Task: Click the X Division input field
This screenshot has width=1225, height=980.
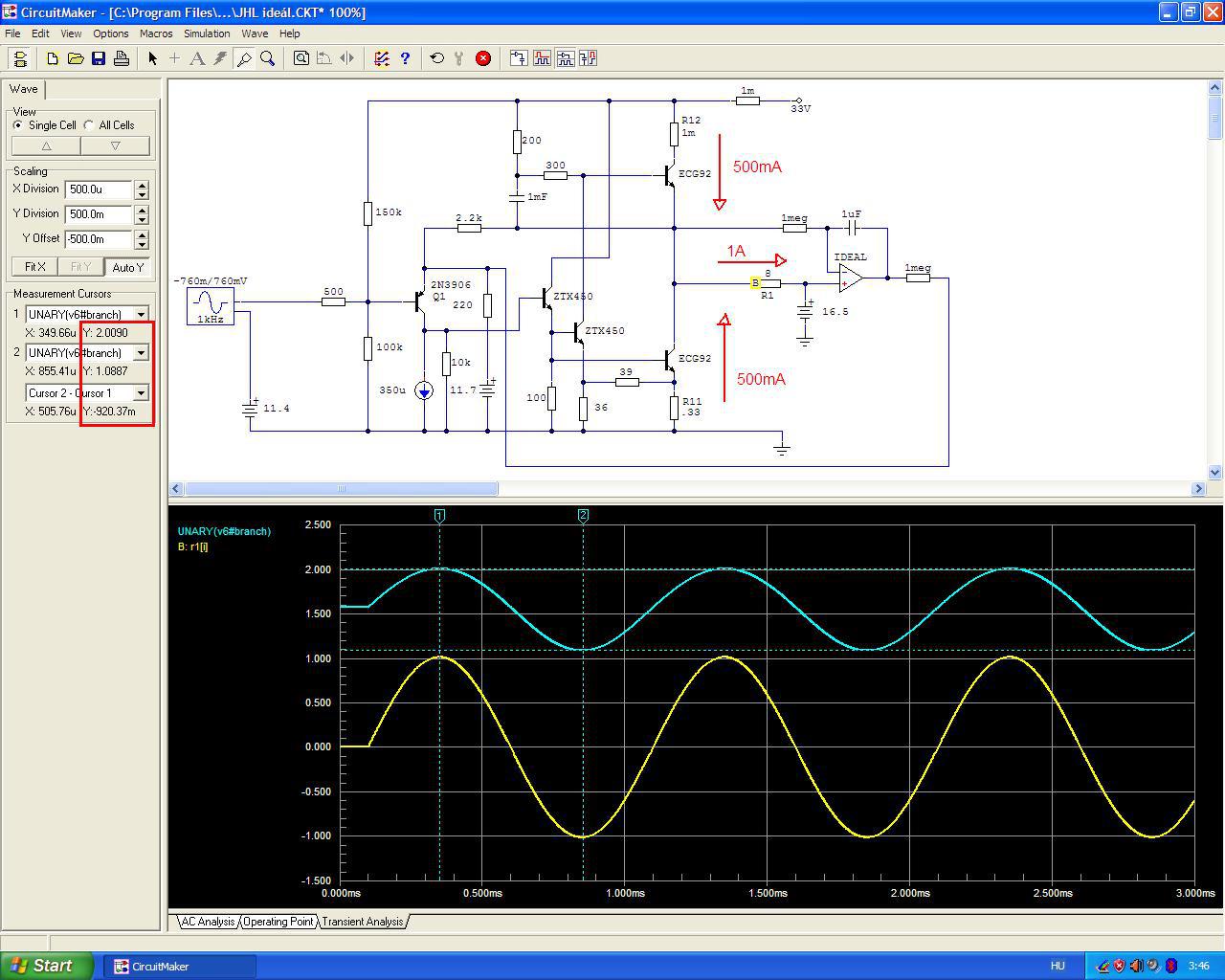Action: point(99,189)
